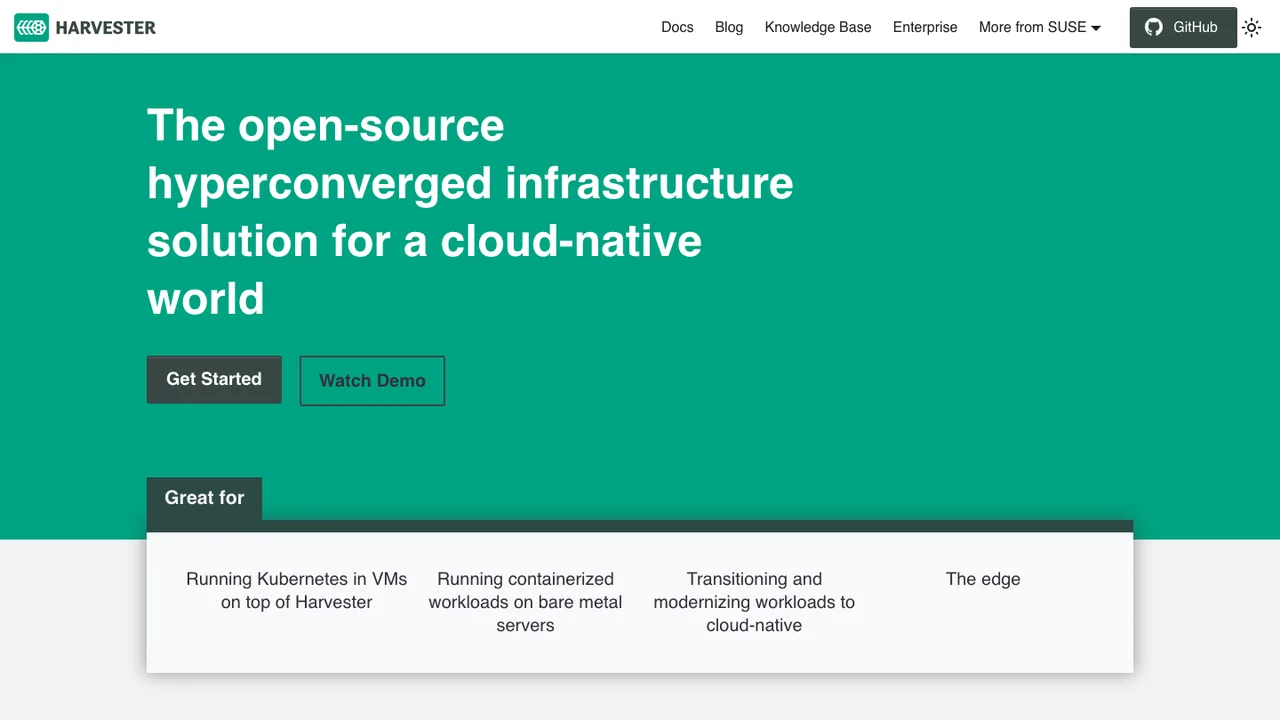Click "Transitioning and modernizing workloads to cloud-native"

(754, 602)
